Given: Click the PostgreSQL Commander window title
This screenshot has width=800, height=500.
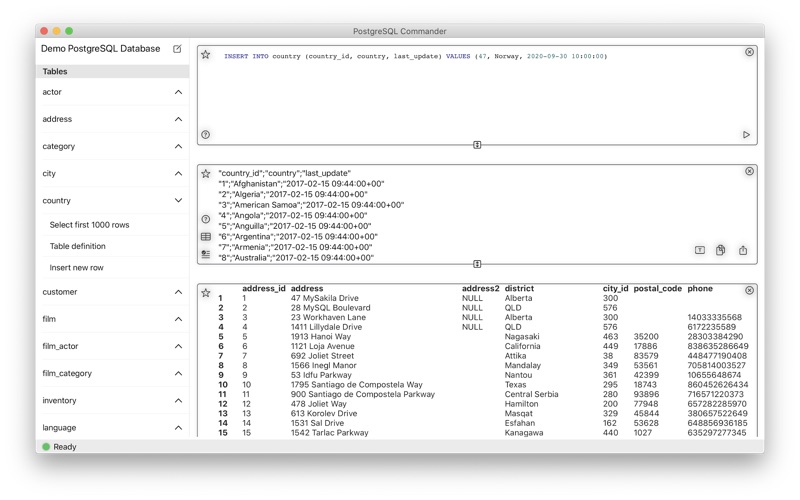Looking at the screenshot, I should (399, 31).
